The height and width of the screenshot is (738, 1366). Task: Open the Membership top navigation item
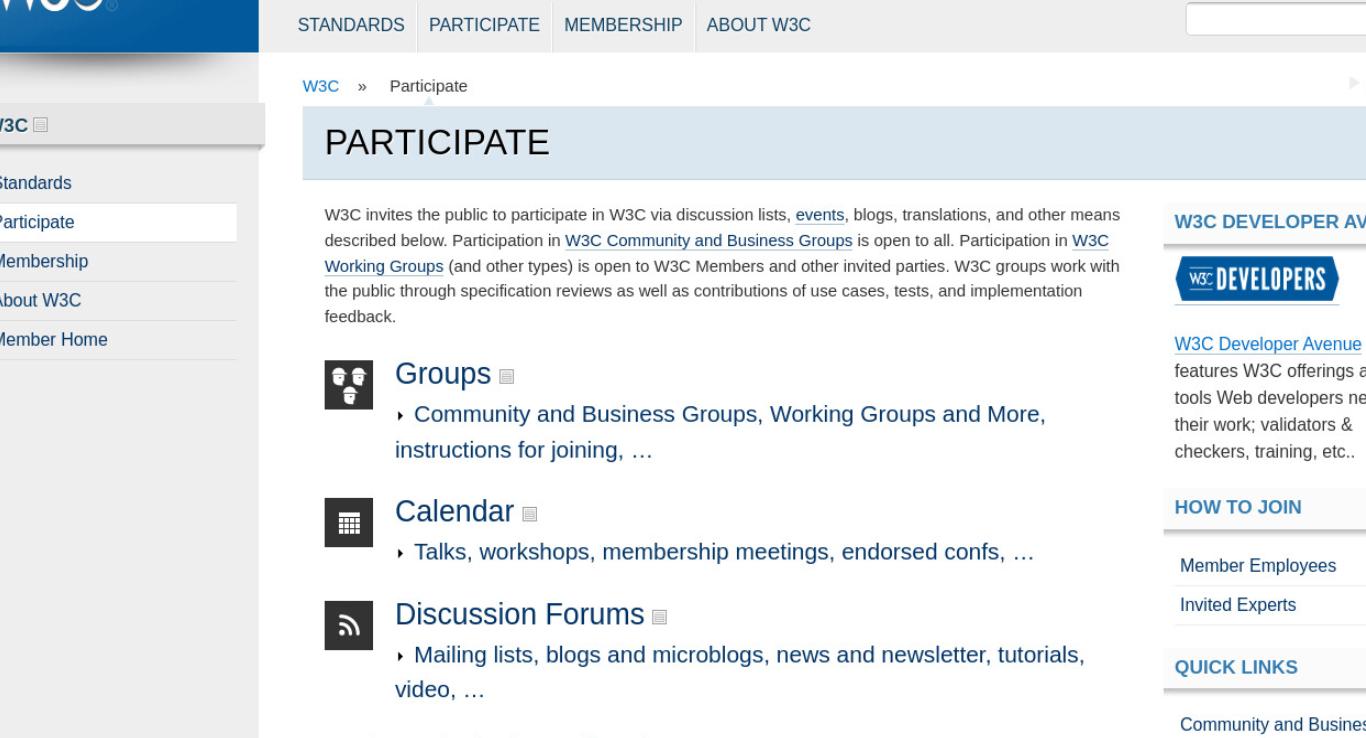623,25
